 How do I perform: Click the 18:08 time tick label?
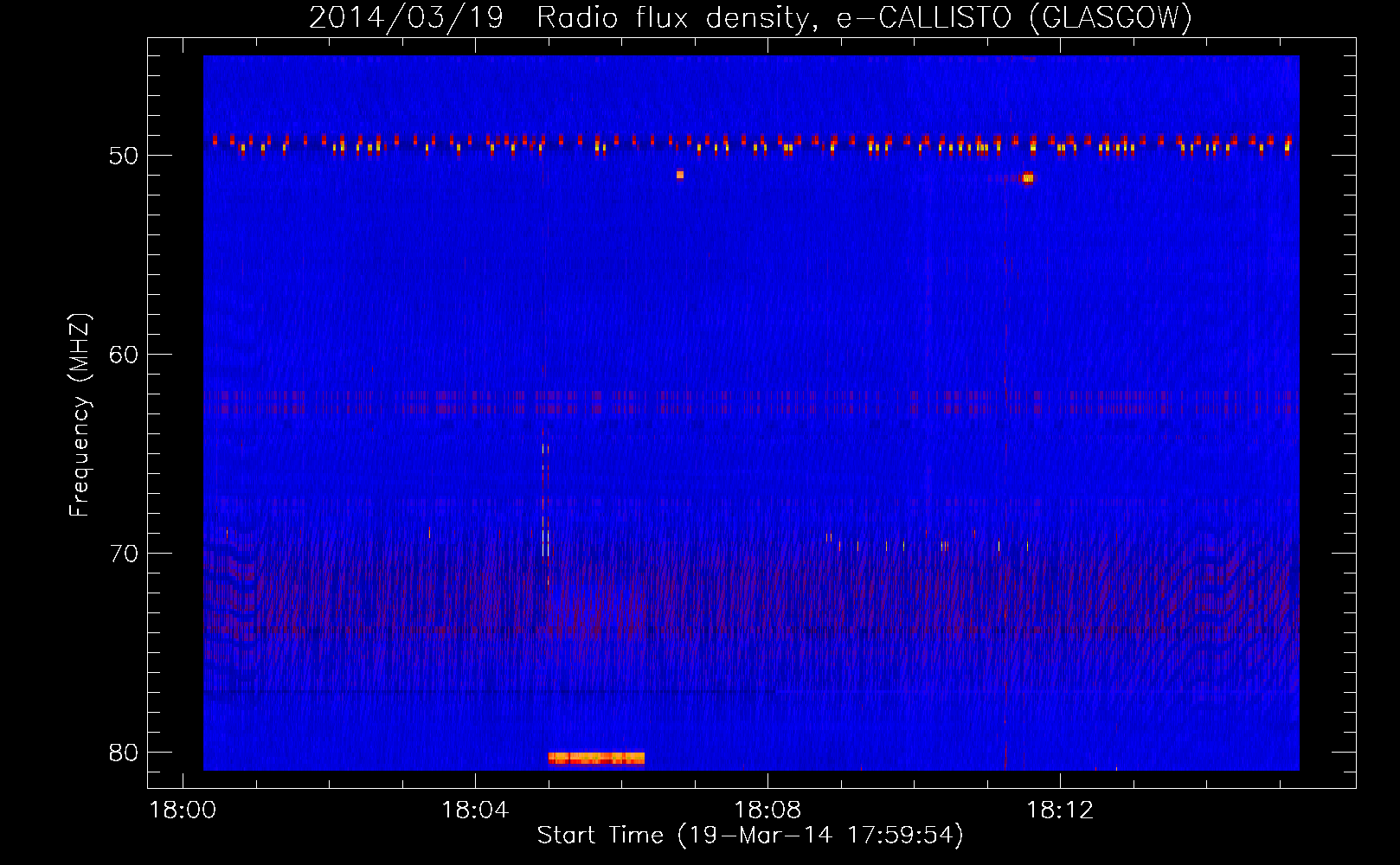(x=767, y=811)
